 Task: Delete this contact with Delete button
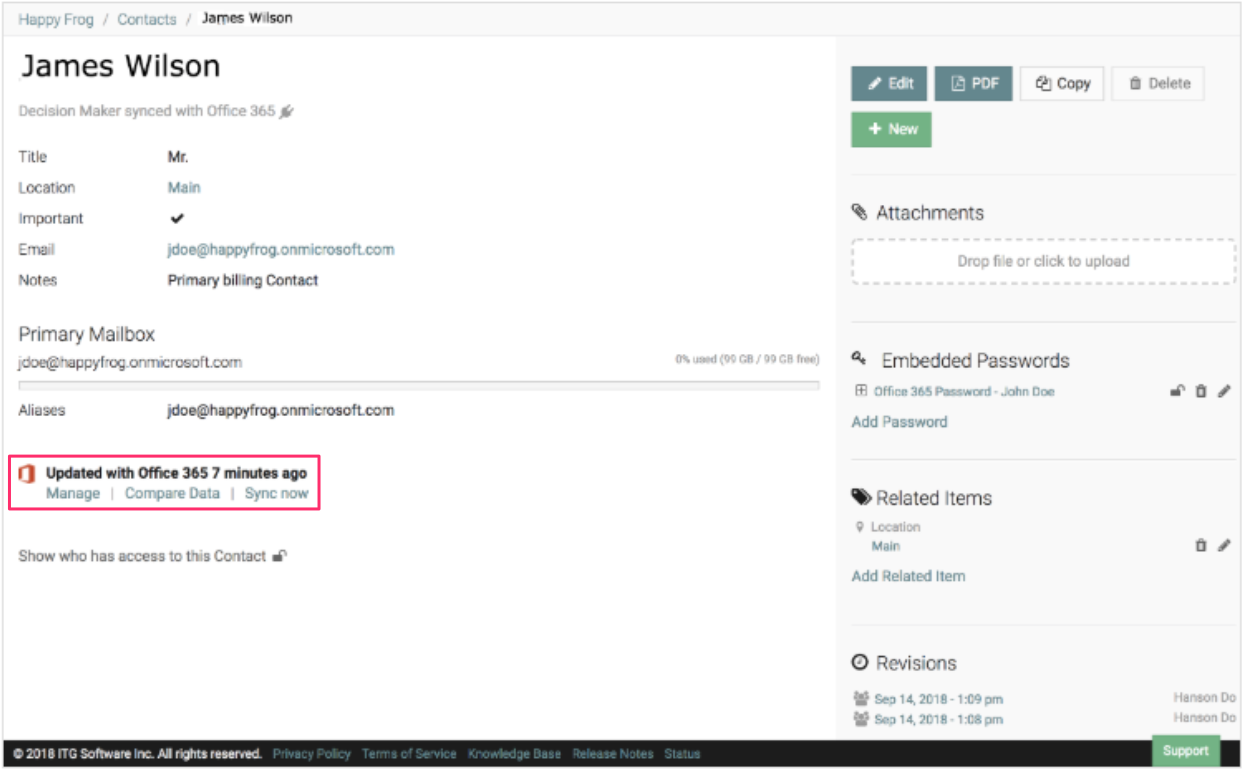tap(1158, 84)
